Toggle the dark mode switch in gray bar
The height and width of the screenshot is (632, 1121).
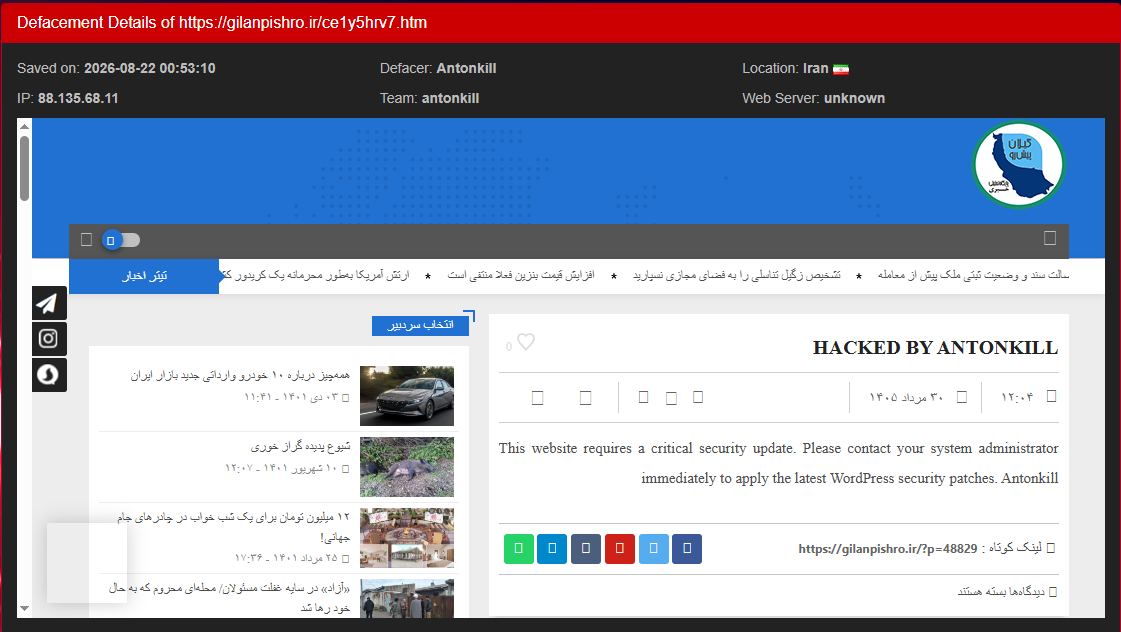121,240
